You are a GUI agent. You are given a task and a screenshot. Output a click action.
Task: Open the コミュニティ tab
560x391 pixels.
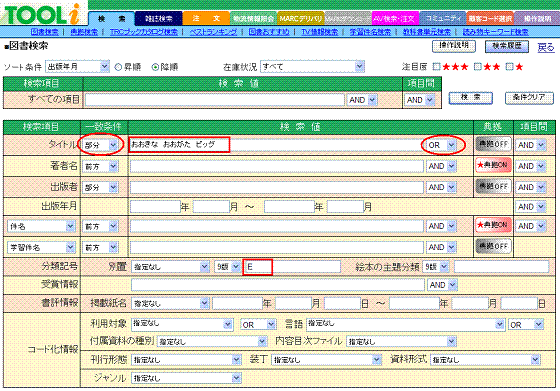point(442,19)
